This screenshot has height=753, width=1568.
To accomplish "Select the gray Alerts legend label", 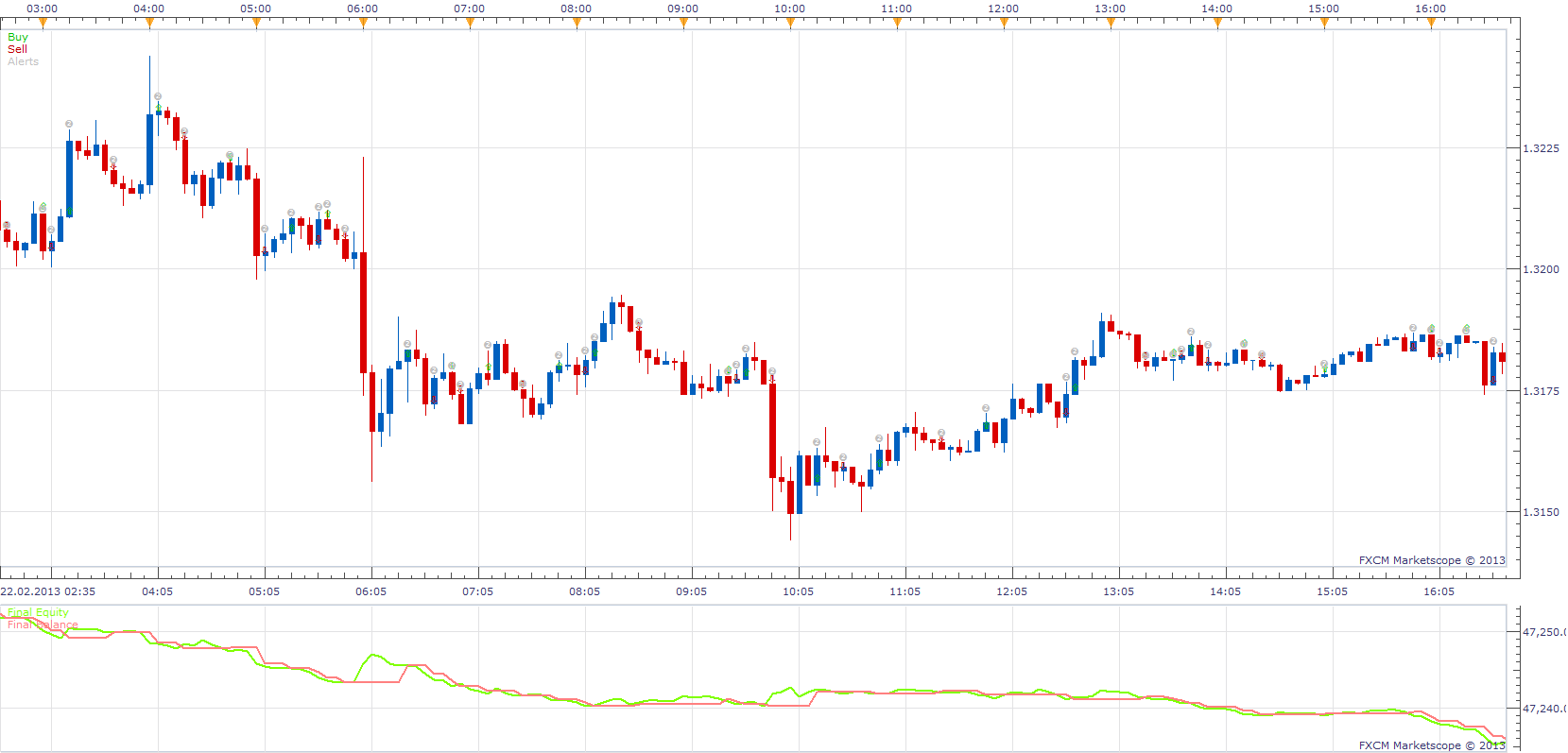I will [24, 61].
